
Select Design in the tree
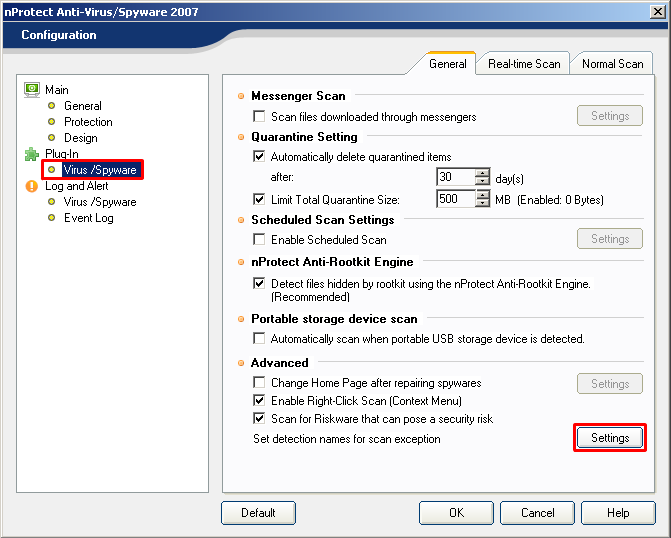81,138
